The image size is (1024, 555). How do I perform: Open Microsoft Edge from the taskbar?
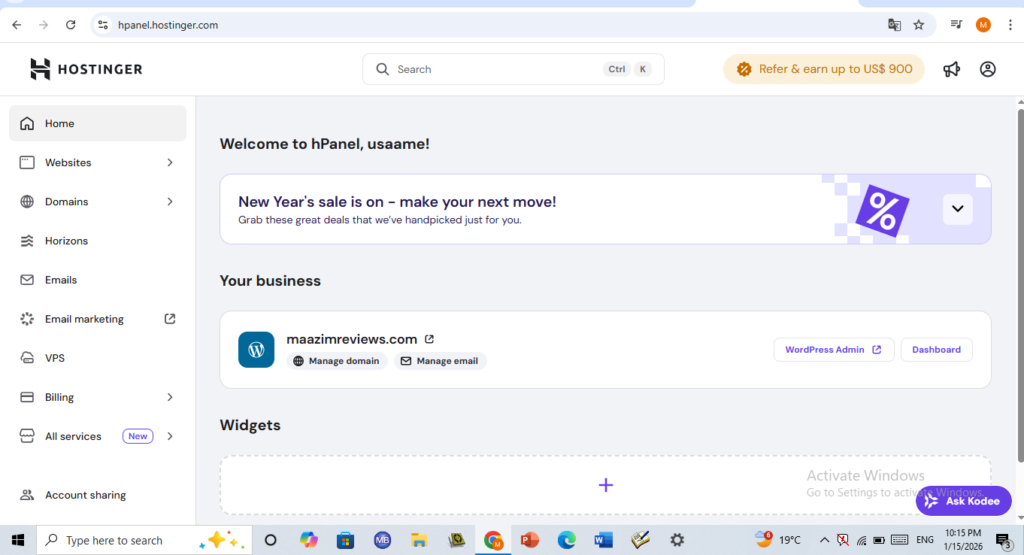click(566, 540)
